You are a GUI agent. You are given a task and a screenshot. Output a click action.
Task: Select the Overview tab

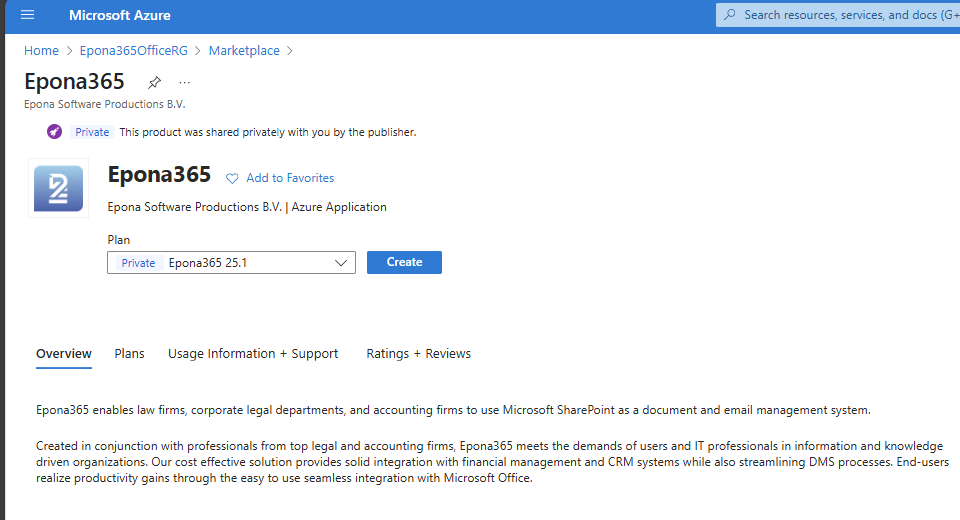point(64,354)
